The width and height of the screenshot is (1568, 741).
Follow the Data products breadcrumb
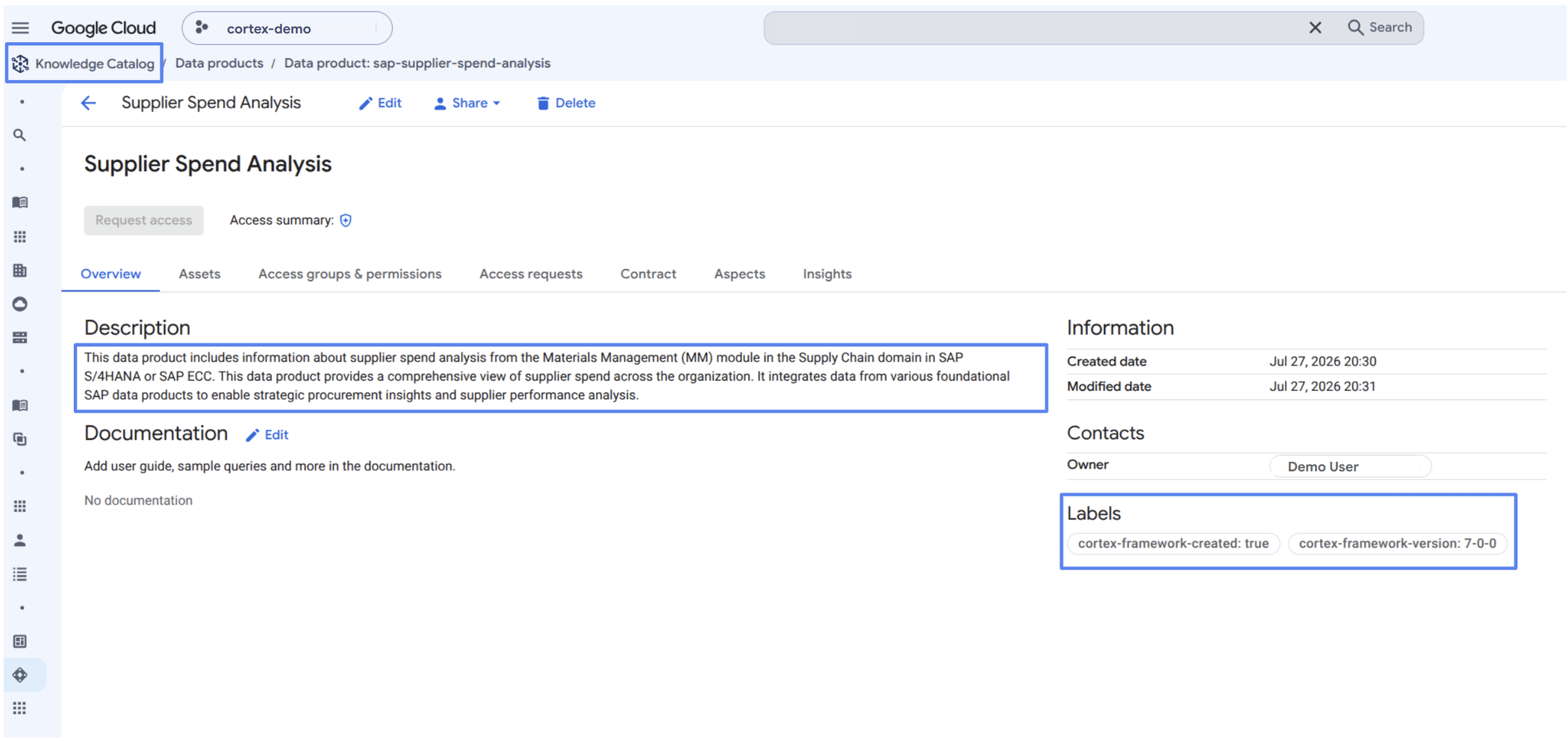[x=219, y=63]
